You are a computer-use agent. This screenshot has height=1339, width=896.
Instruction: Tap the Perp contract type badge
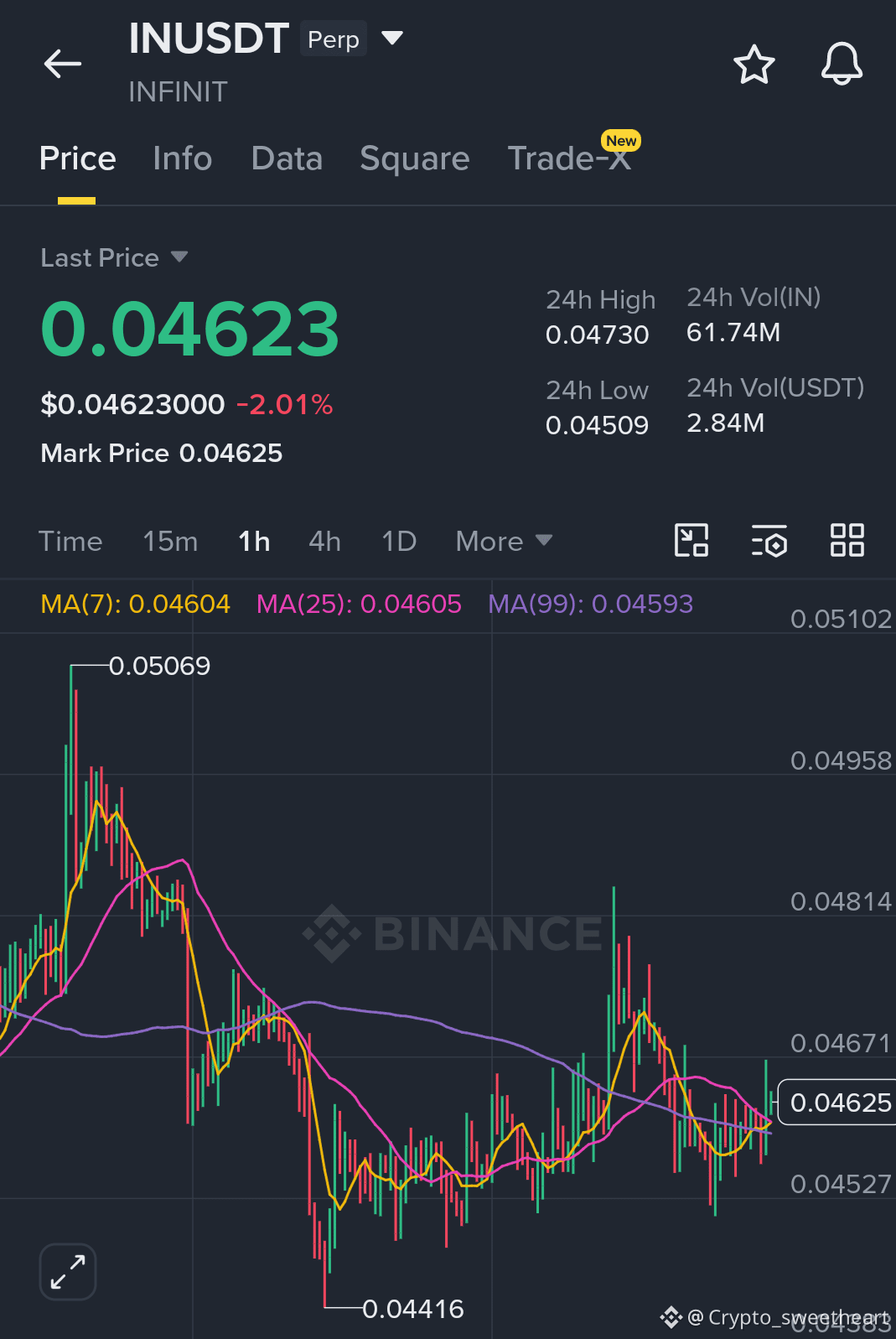click(x=334, y=39)
